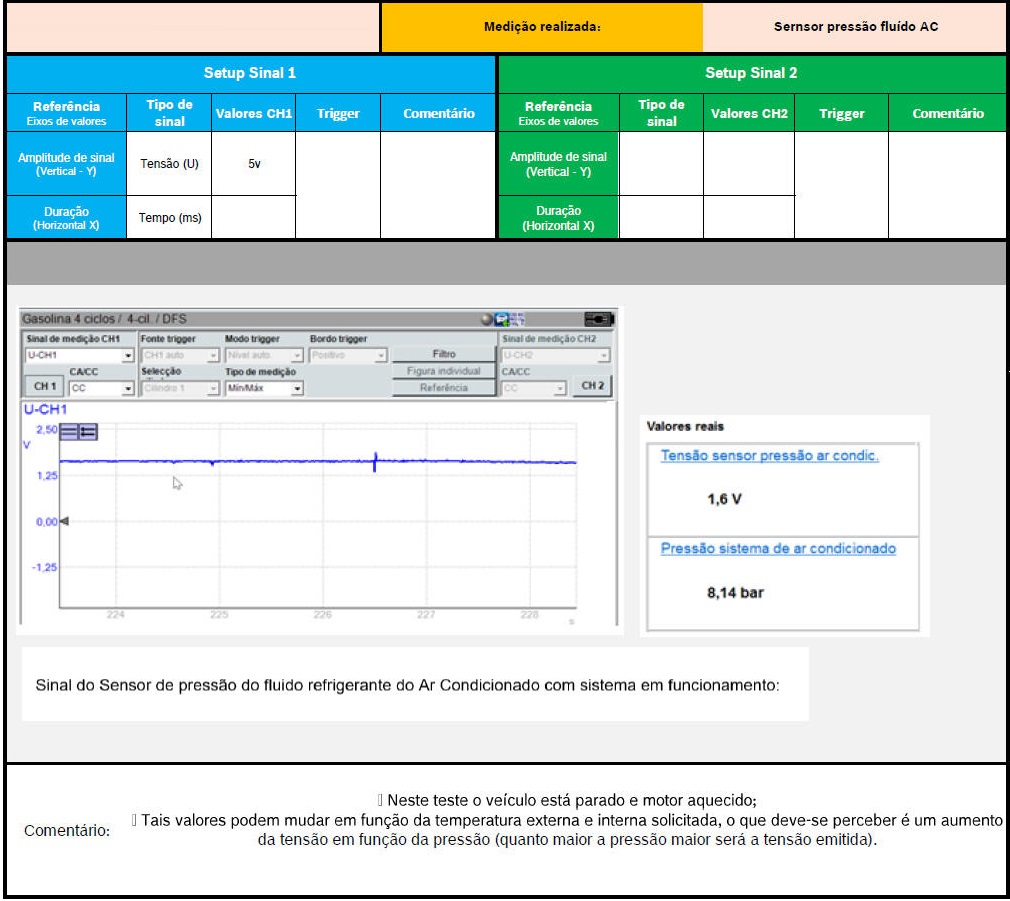Click the battery status icon in title bar
The image size is (1010, 901).
click(597, 319)
